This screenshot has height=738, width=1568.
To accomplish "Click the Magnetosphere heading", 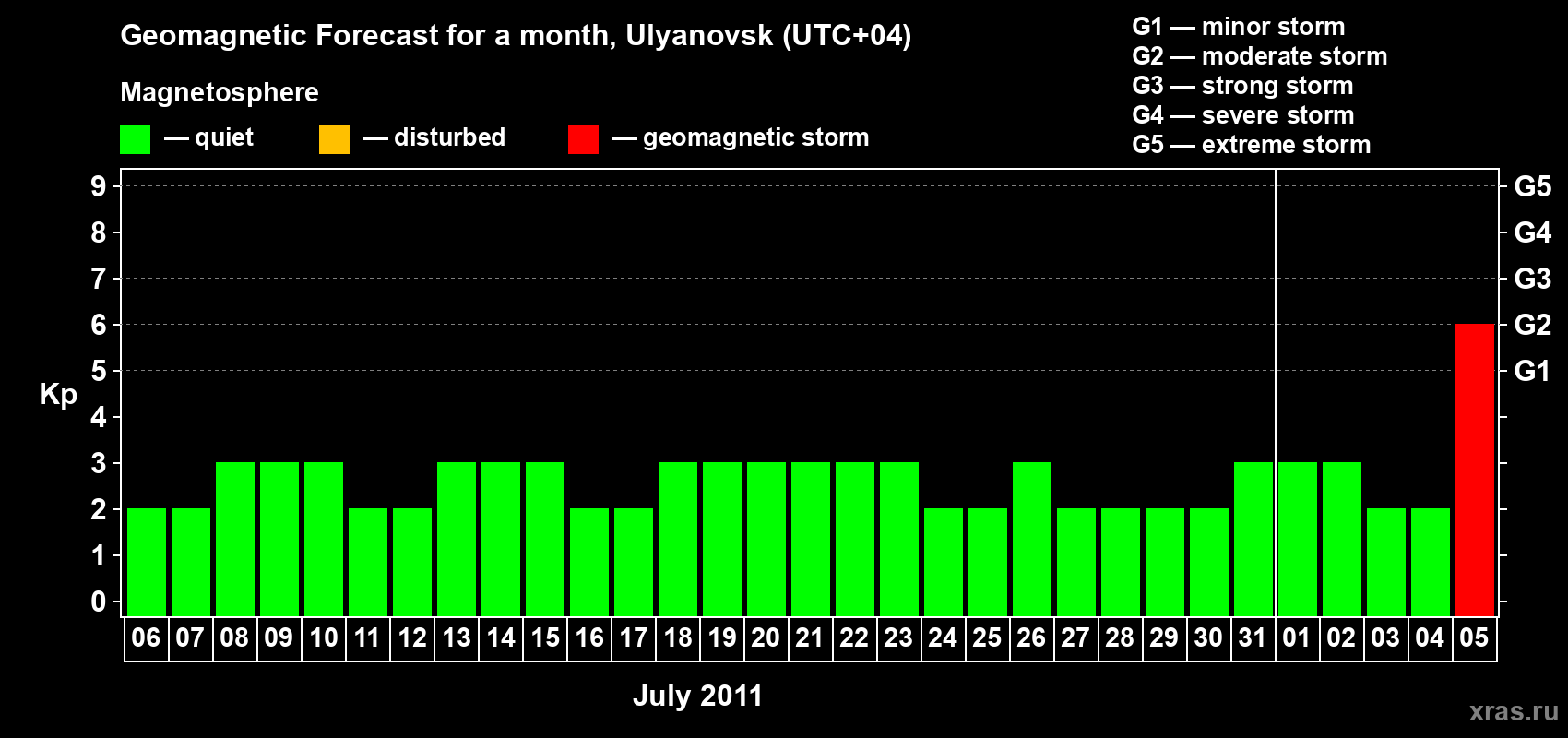I will click(220, 92).
